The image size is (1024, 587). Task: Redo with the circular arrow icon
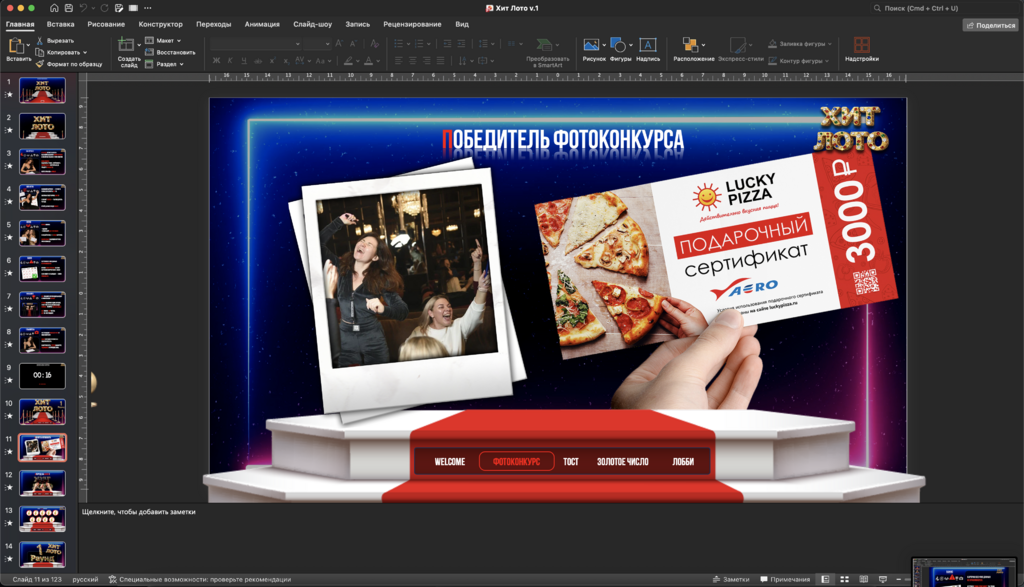[104, 8]
